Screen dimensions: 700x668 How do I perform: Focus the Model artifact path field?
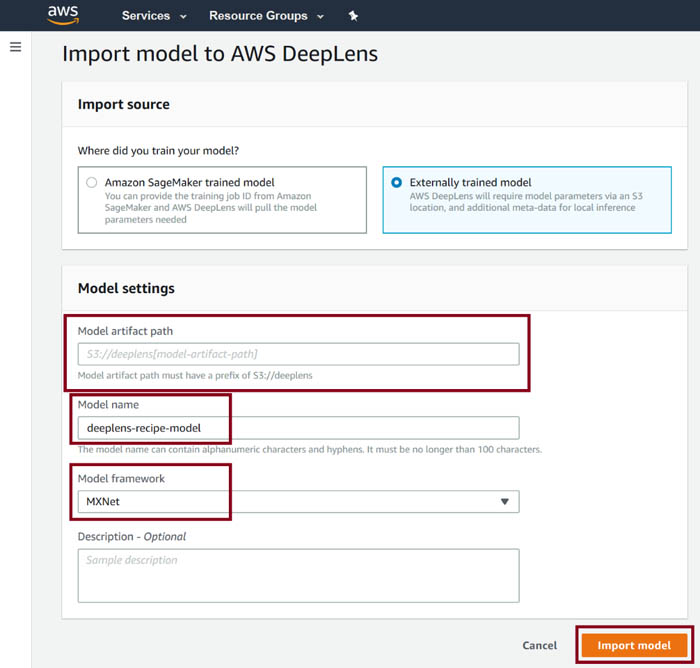pos(298,354)
